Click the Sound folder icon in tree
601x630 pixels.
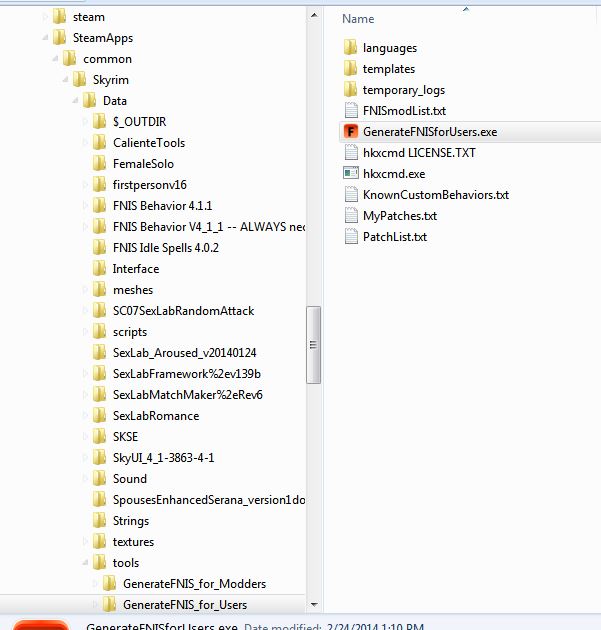tap(99, 478)
